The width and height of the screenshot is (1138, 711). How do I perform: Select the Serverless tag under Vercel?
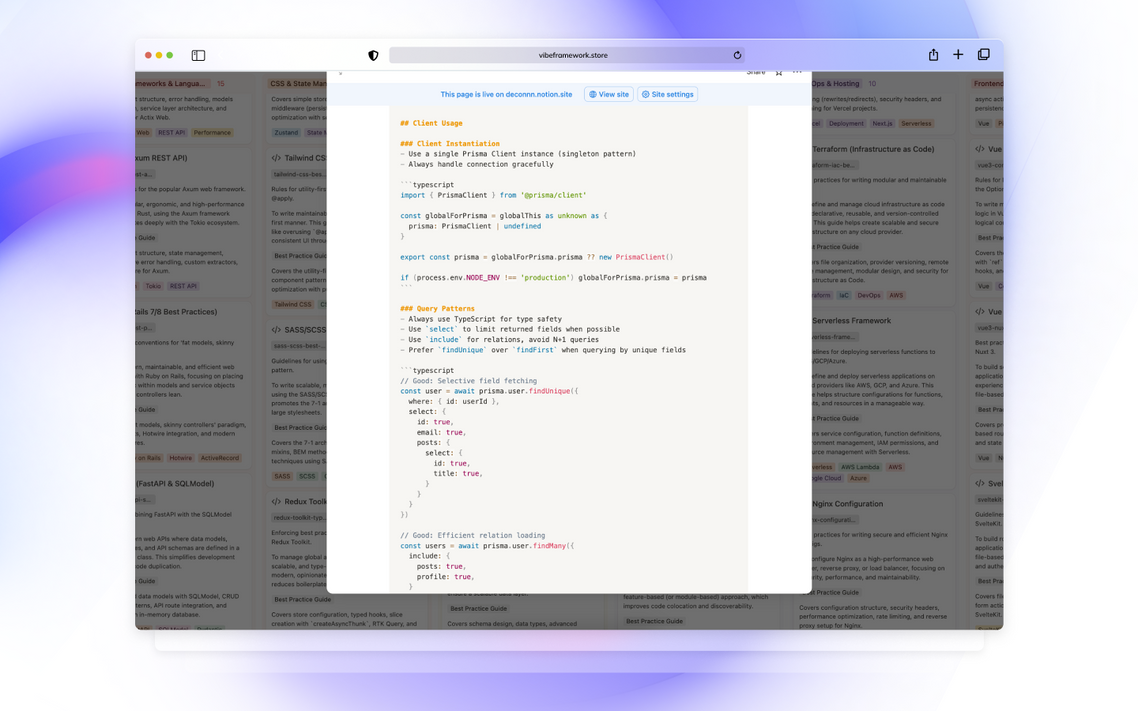click(916, 123)
